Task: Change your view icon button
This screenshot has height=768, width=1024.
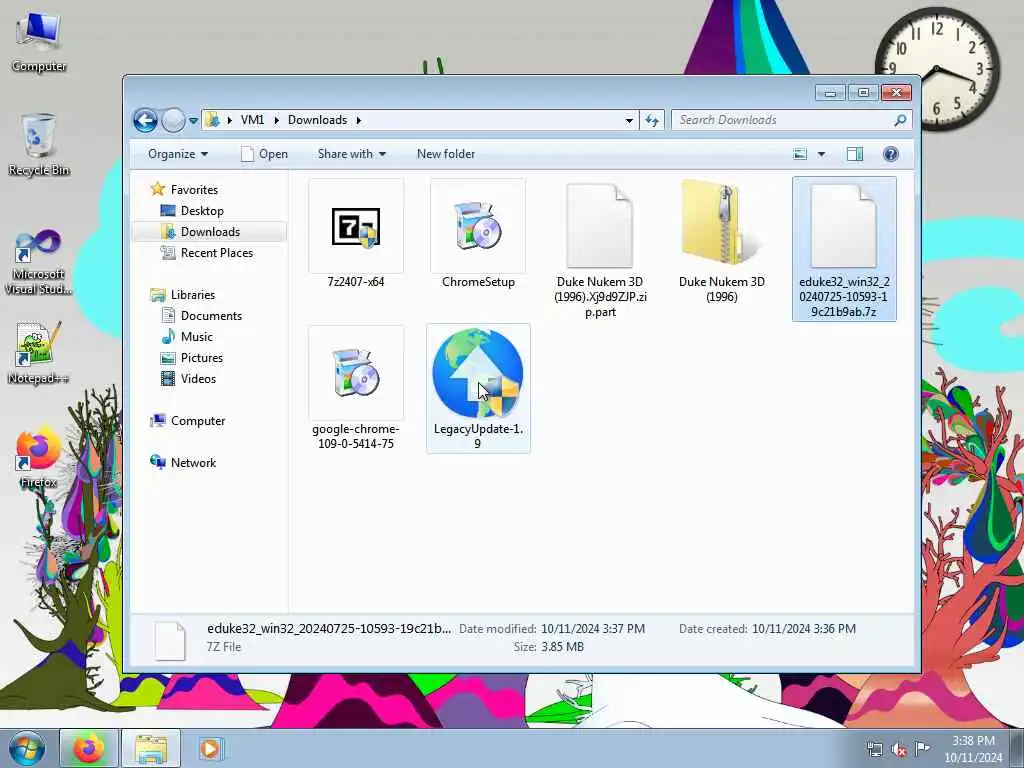Action: 800,154
